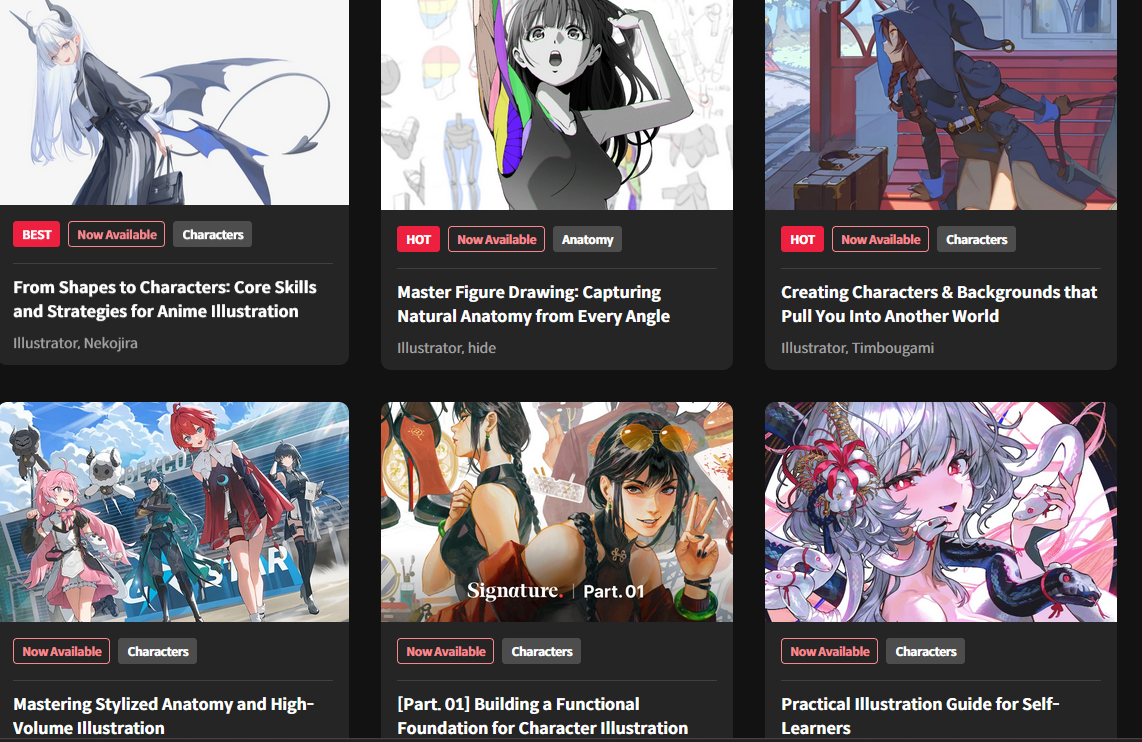
Task: Click Now Available tag on Part. 01 course
Action: (x=446, y=652)
